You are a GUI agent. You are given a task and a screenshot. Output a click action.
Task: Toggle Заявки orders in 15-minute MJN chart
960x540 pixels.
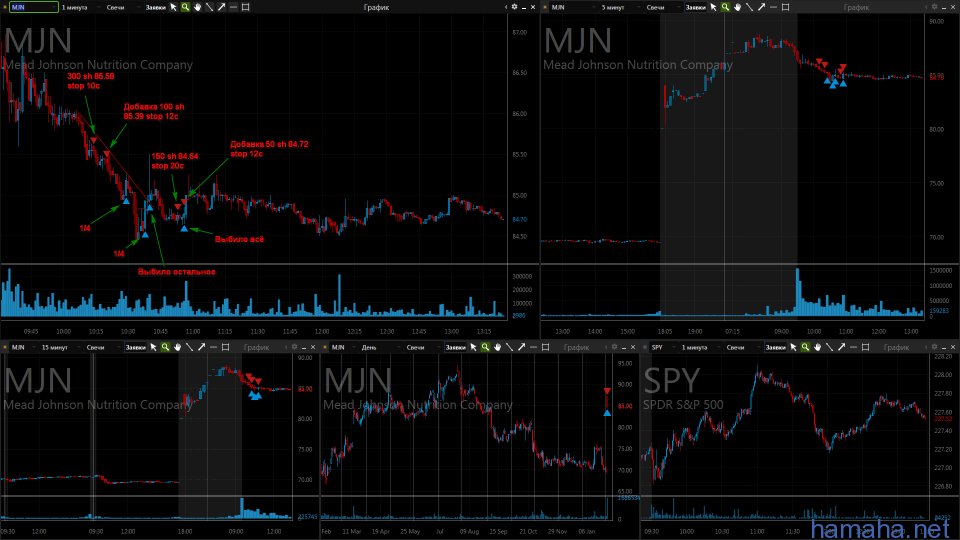(x=135, y=347)
